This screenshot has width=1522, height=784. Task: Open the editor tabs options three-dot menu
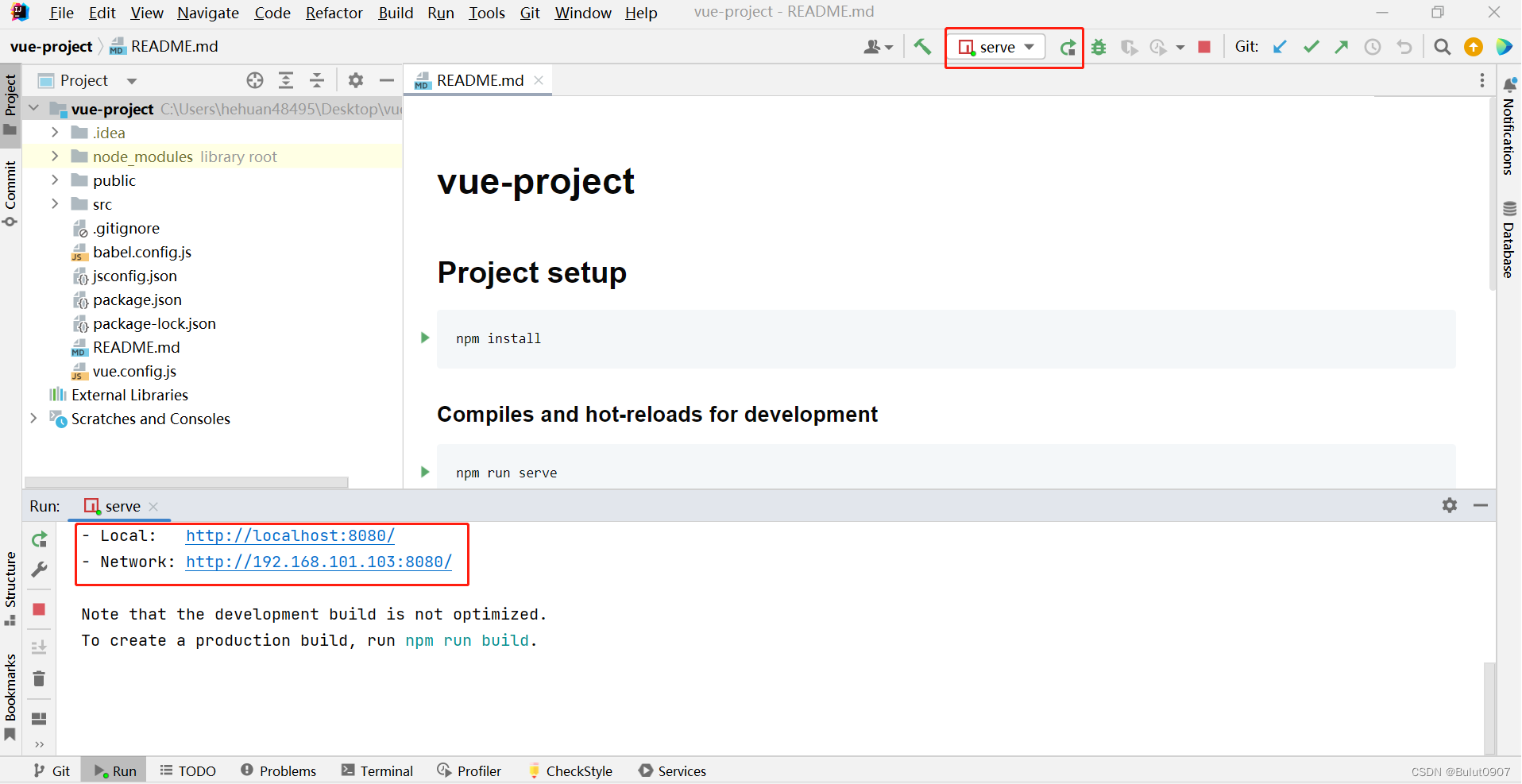(x=1482, y=80)
